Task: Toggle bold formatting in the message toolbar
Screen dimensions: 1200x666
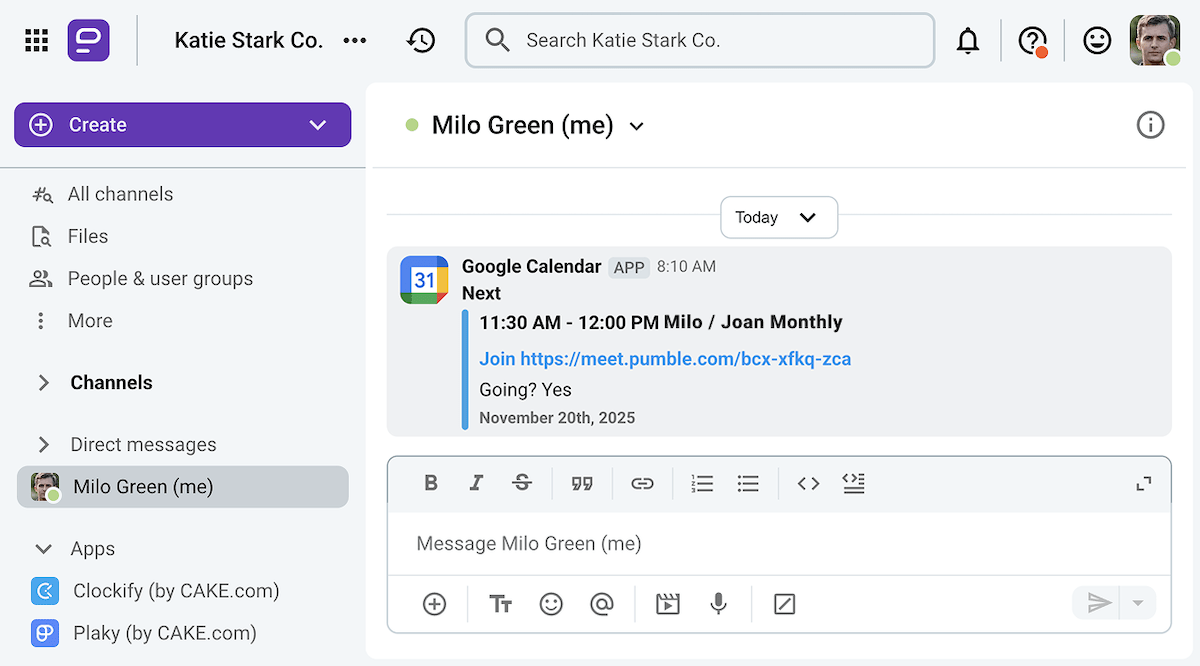Action: click(431, 483)
